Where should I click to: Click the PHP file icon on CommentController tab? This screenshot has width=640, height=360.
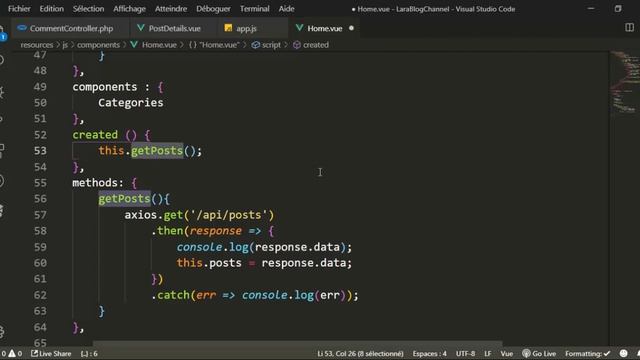22,28
